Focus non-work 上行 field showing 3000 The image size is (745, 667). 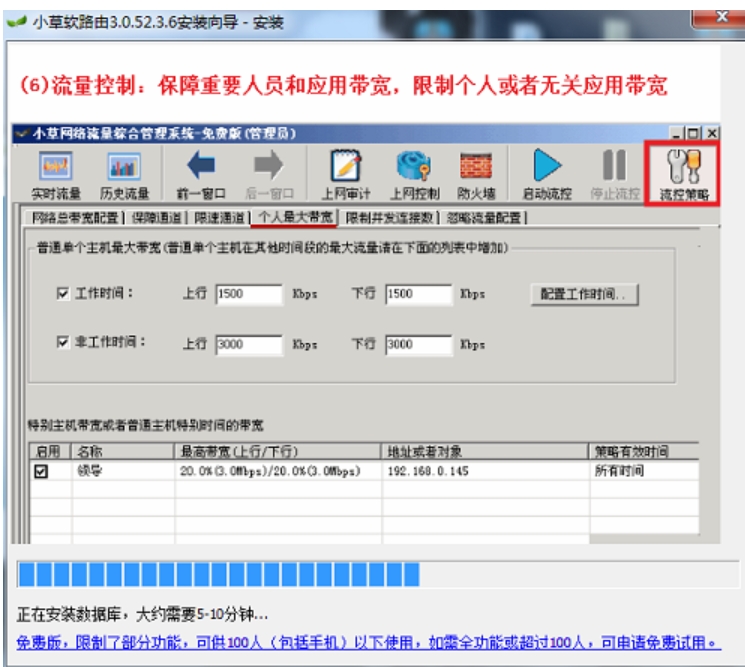[x=249, y=344]
